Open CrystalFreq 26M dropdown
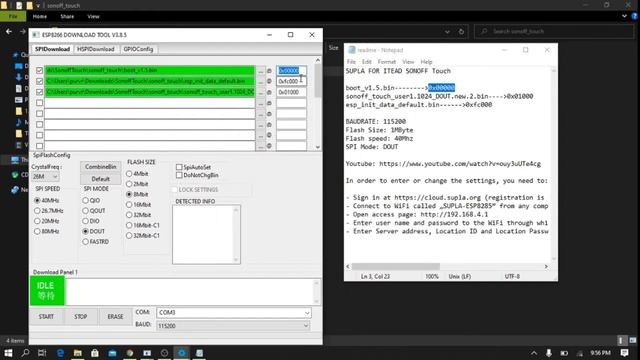The height and width of the screenshot is (360, 640). (45, 177)
